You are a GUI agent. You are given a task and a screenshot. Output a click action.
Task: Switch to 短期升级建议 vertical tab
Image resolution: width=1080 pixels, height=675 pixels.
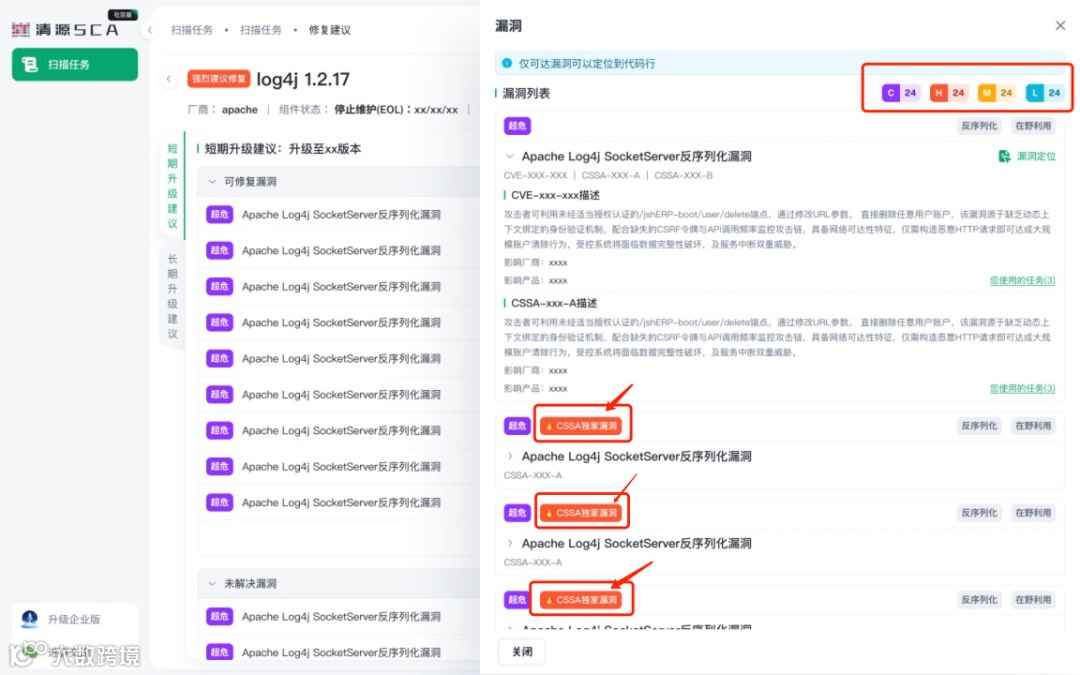pos(172,185)
